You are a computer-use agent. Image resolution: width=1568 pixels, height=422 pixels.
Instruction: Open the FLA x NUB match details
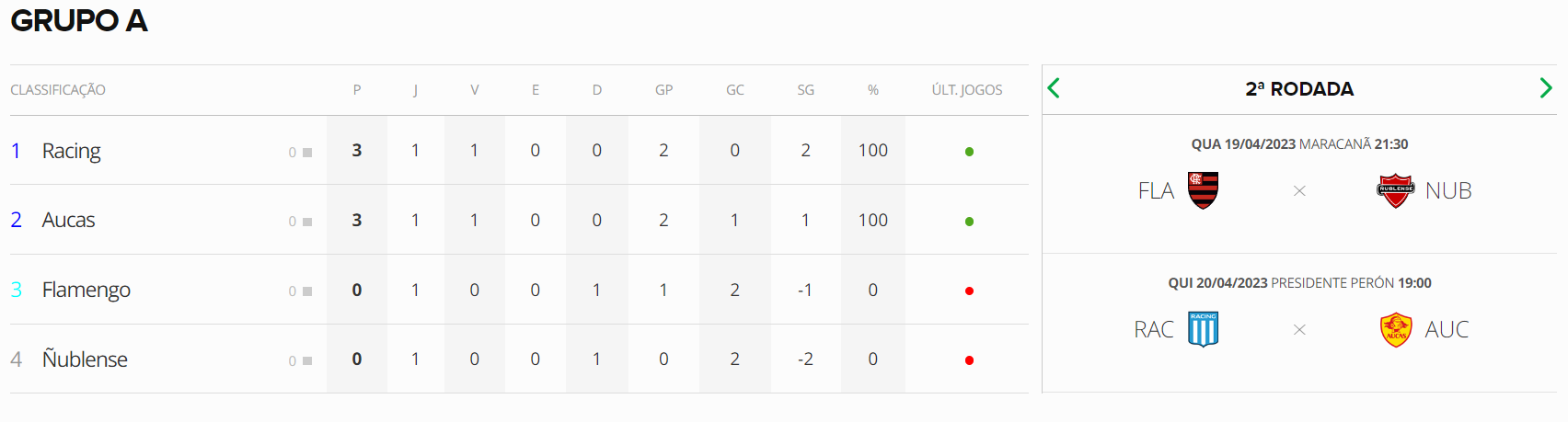(1299, 184)
